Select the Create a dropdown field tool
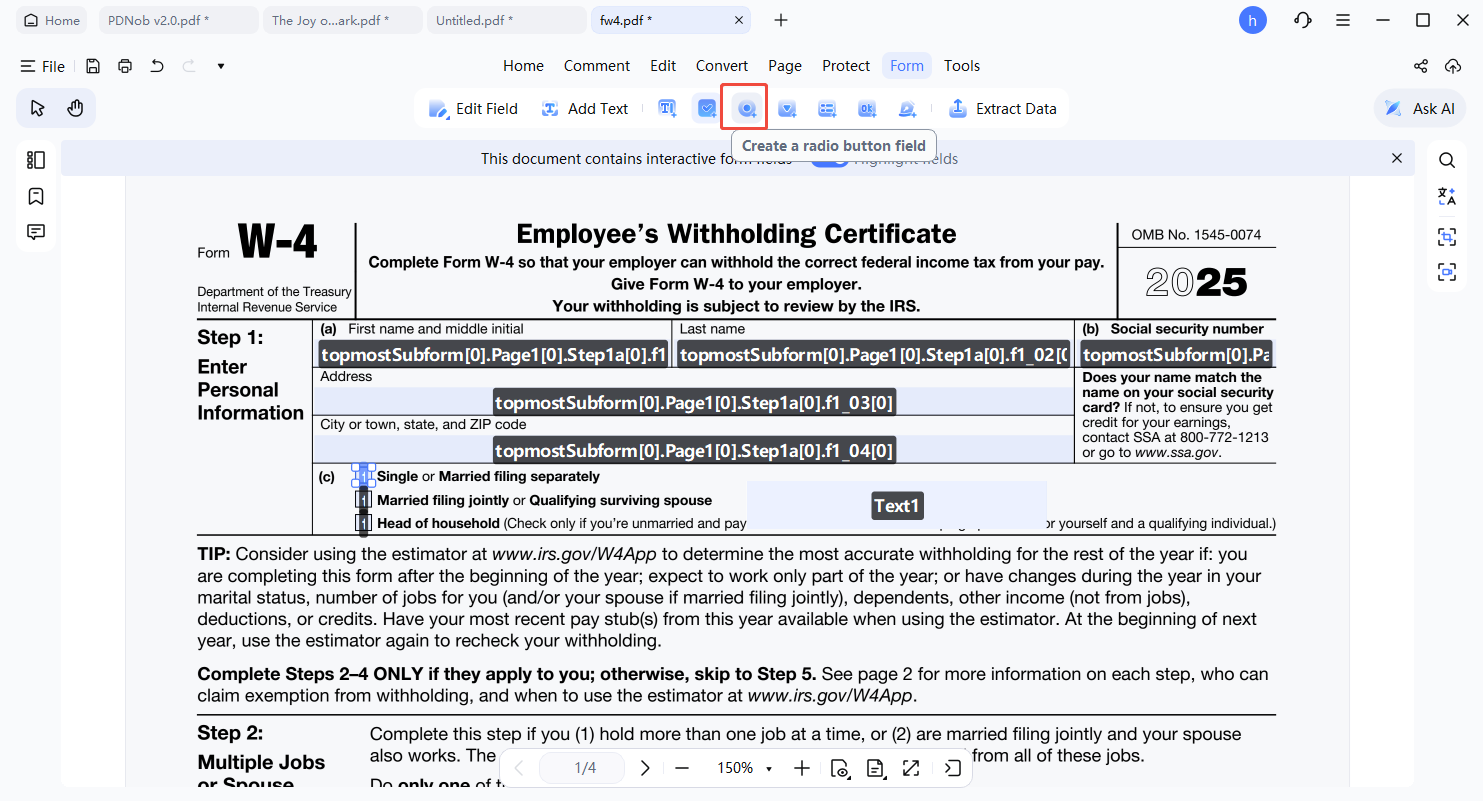Viewport: 1483px width, 801px height. (x=787, y=108)
